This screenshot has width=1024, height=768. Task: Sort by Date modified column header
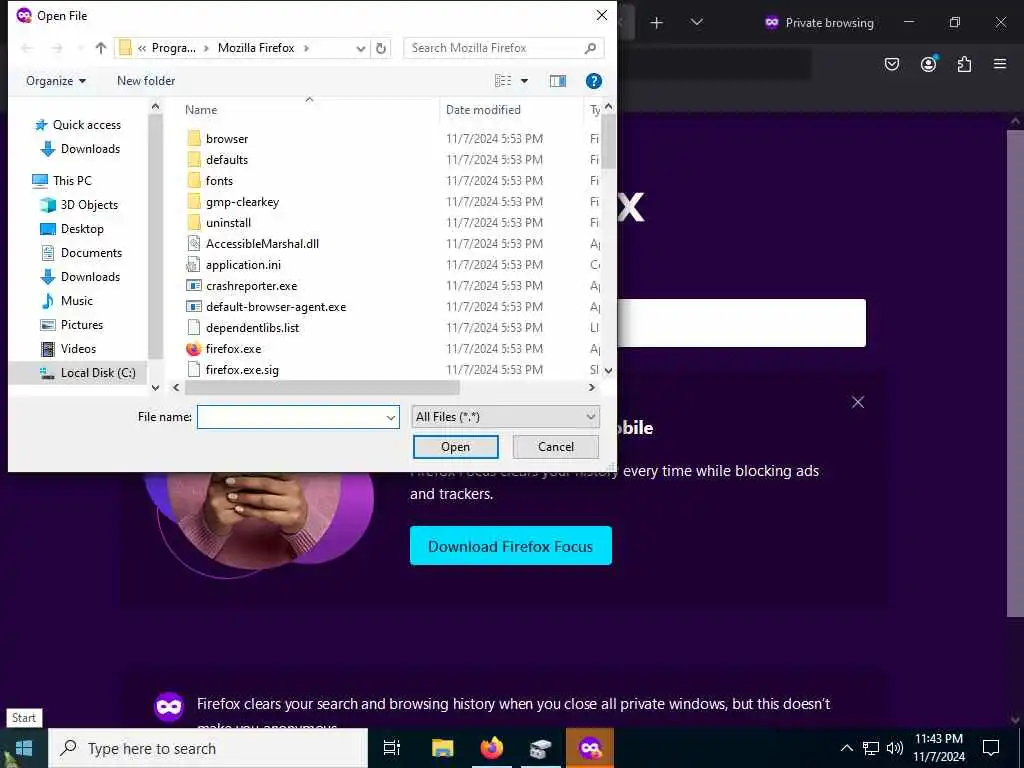[483, 110]
